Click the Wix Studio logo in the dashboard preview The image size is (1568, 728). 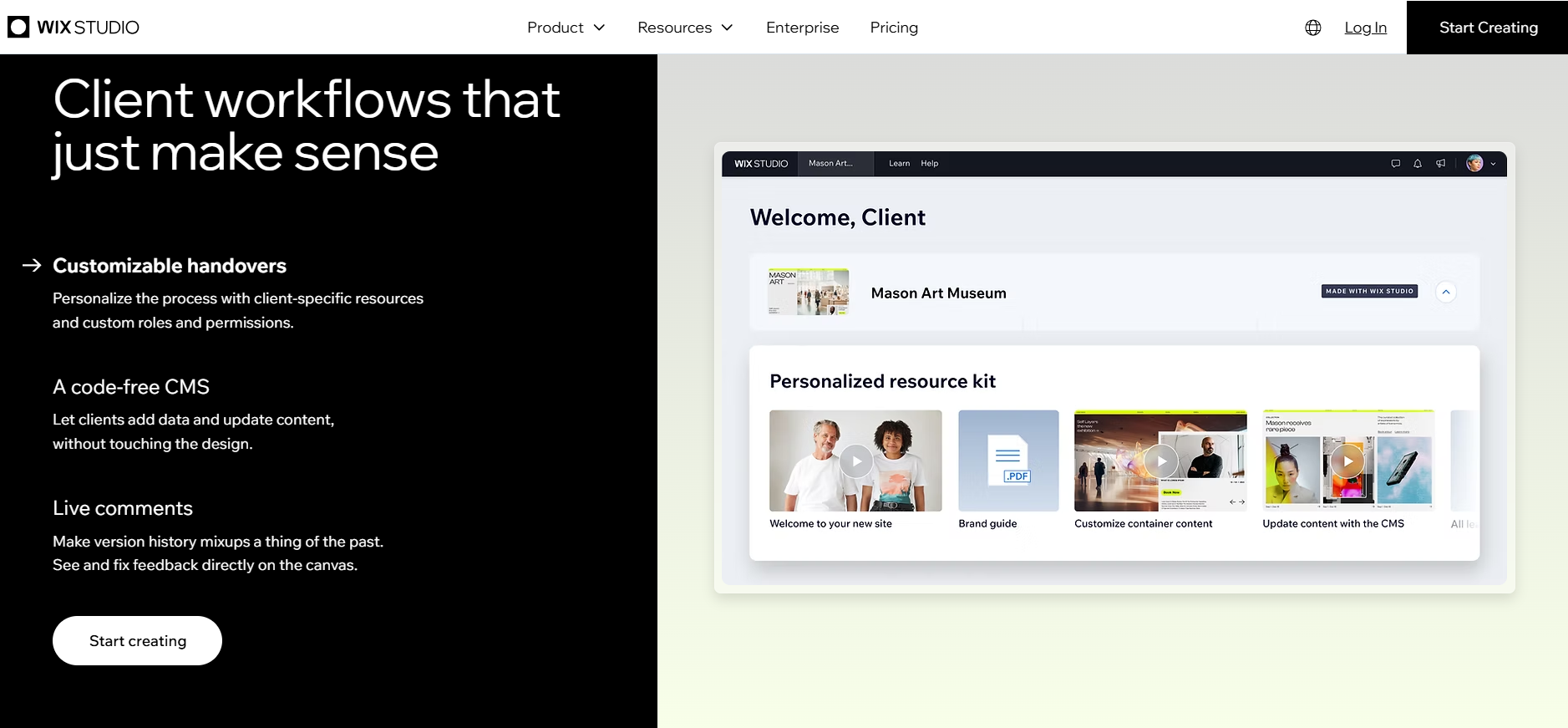[761, 164]
